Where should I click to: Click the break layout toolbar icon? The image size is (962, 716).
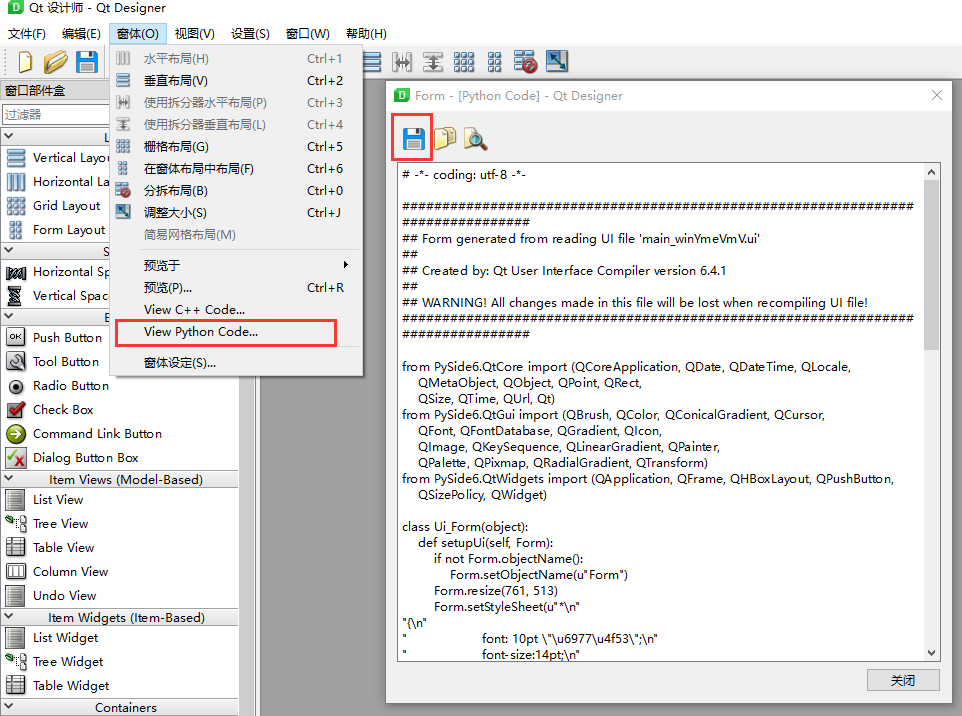pyautogui.click(x=525, y=62)
